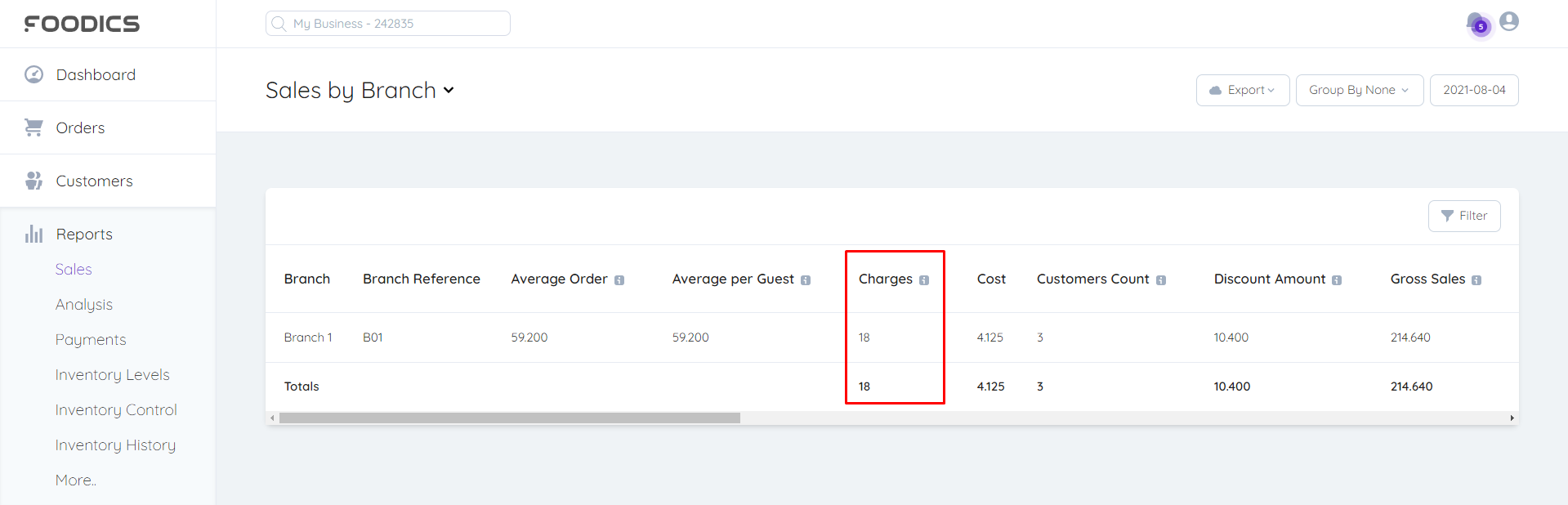The height and width of the screenshot is (505, 1568).
Task: Open the Export dropdown
Action: 1243,90
